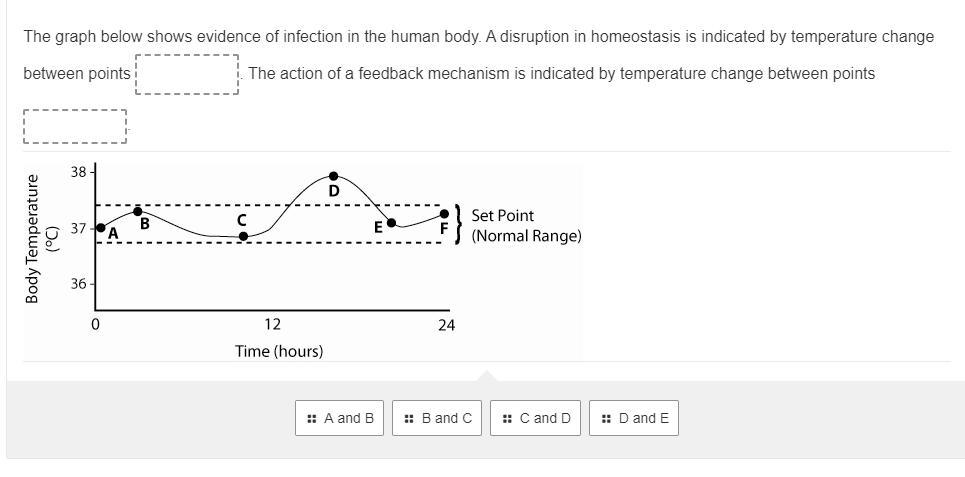Click the point E dot on the graph
The width and height of the screenshot is (965, 477).
(391, 222)
